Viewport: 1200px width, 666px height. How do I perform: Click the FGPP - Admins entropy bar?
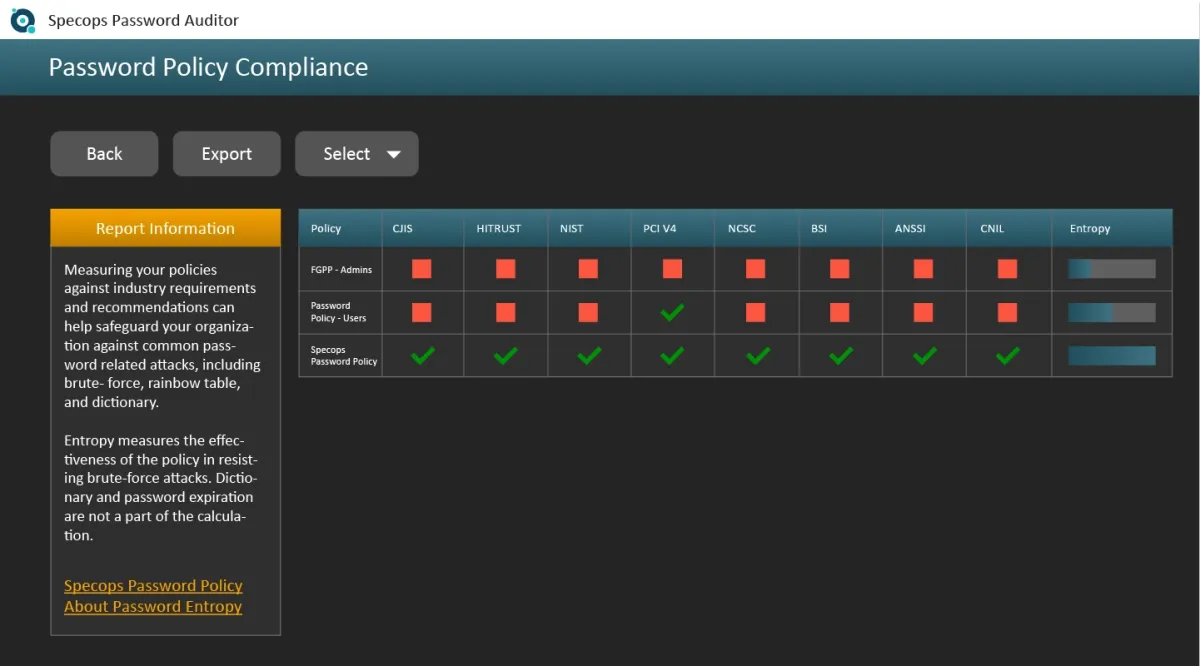click(x=1112, y=269)
